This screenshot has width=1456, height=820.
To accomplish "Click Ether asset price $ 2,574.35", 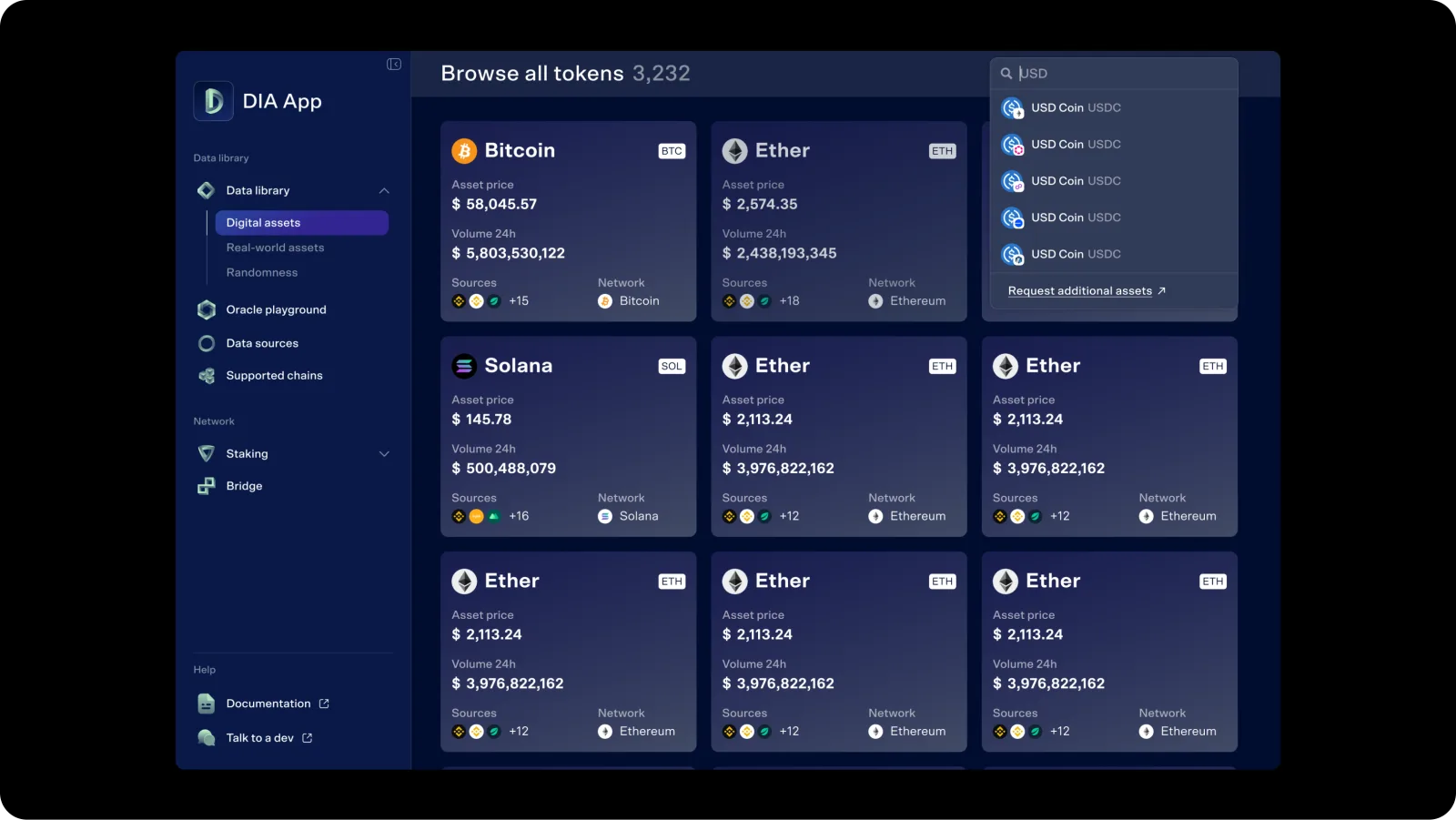I will (x=760, y=205).
